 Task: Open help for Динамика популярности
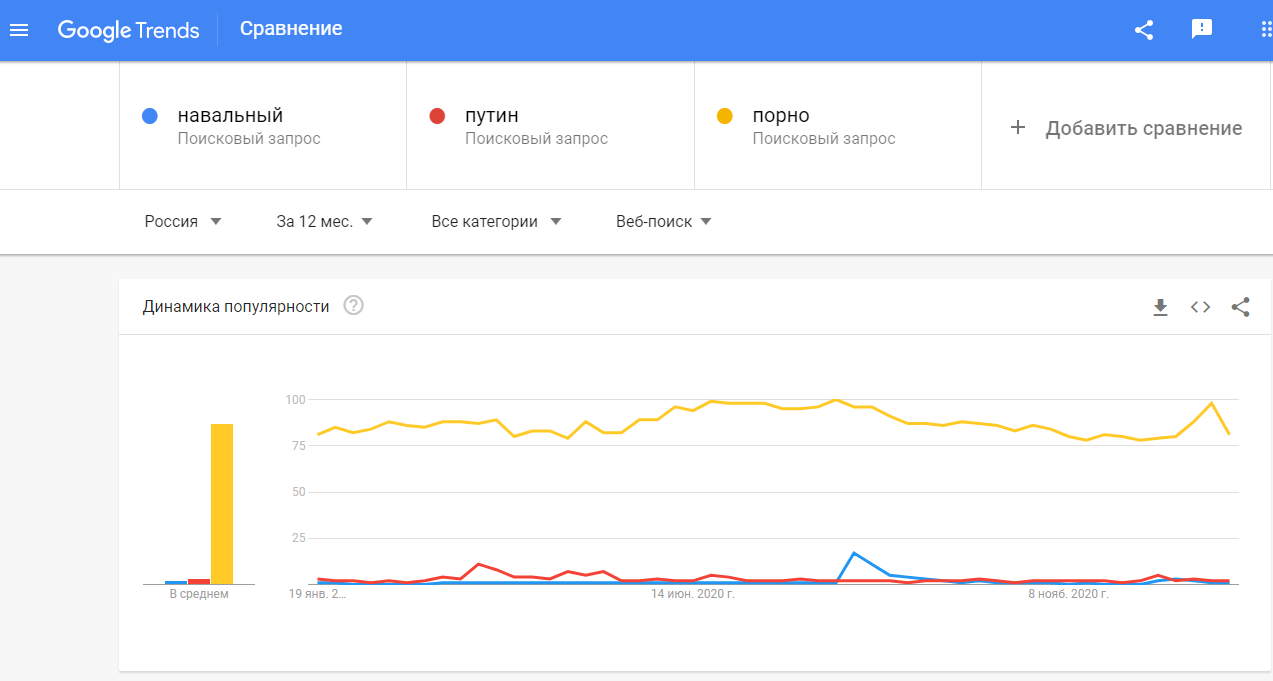[x=353, y=306]
